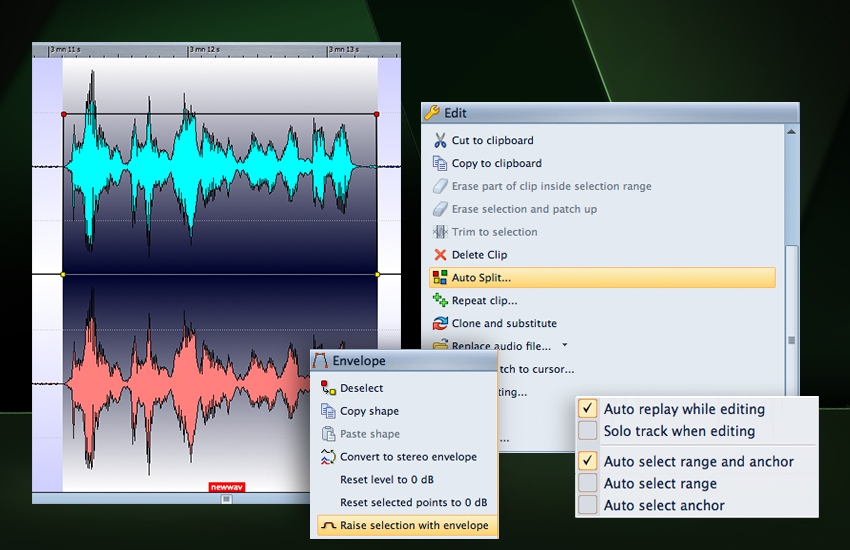Click Reset selected points to 0 dB
Viewport: 850px width, 550px height.
pos(413,503)
